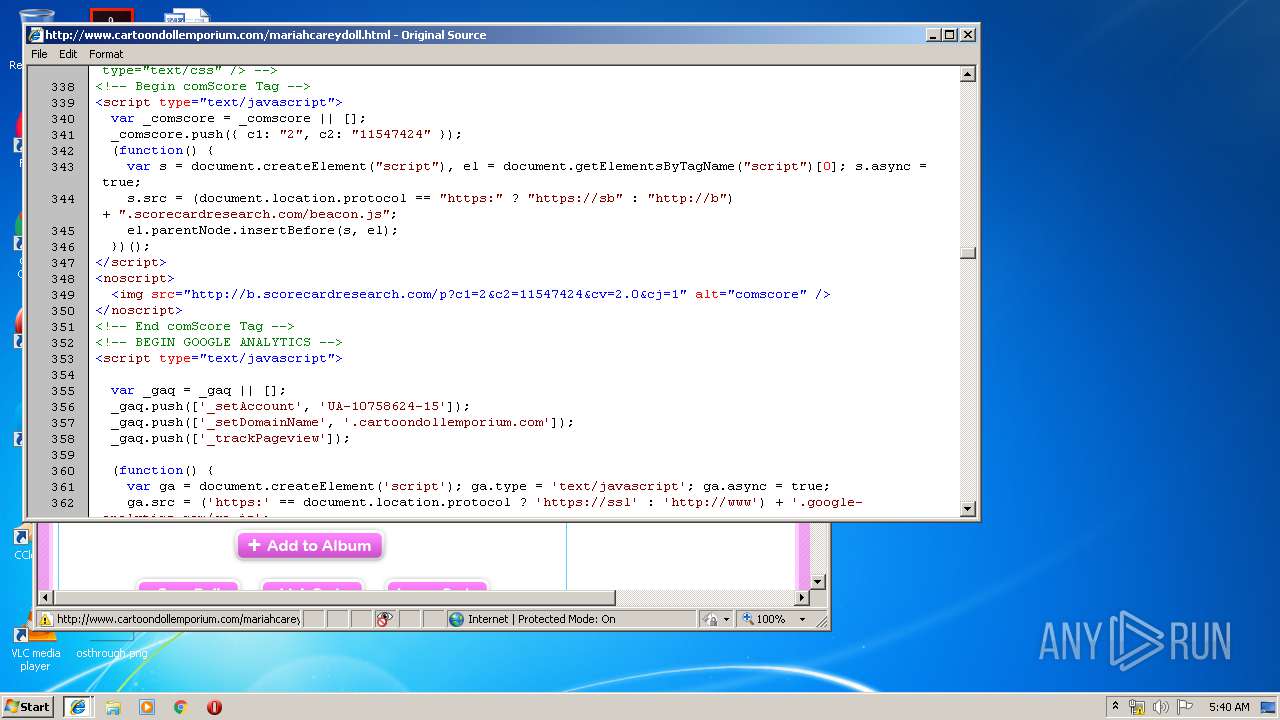Open the Format menu in source viewer
The width and height of the screenshot is (1280, 720).
pyautogui.click(x=106, y=54)
